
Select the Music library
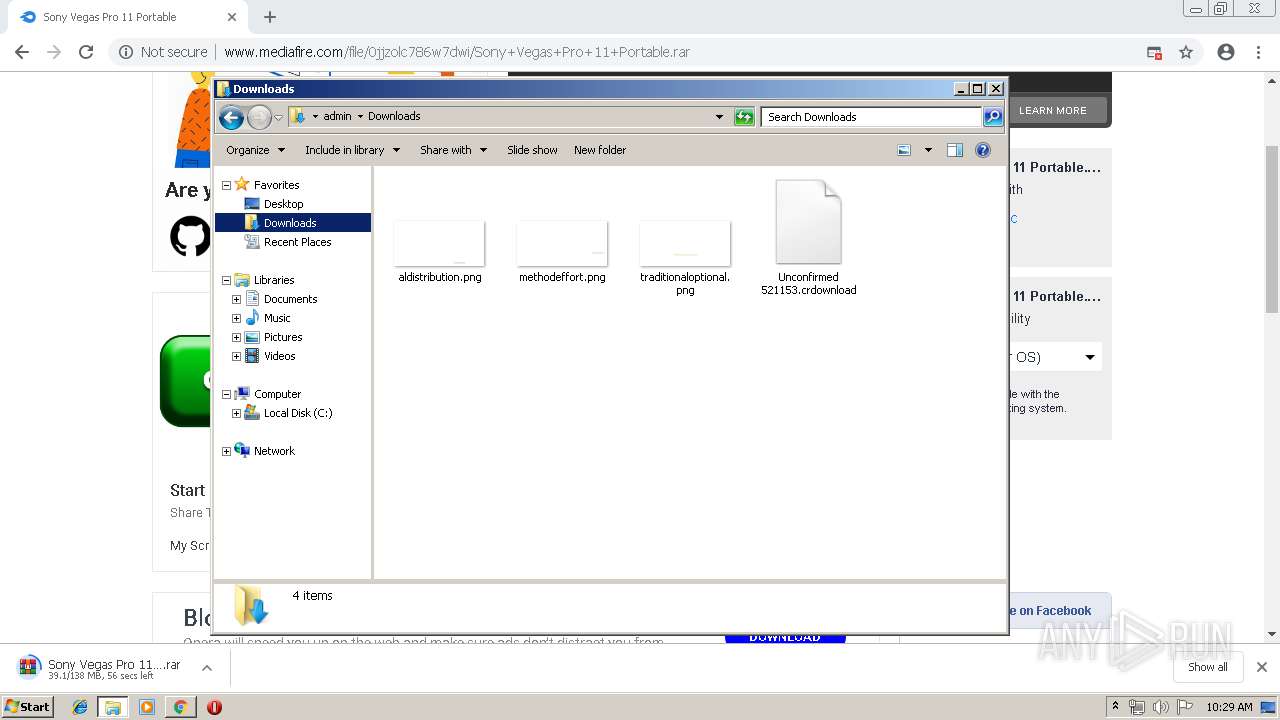click(x=277, y=318)
